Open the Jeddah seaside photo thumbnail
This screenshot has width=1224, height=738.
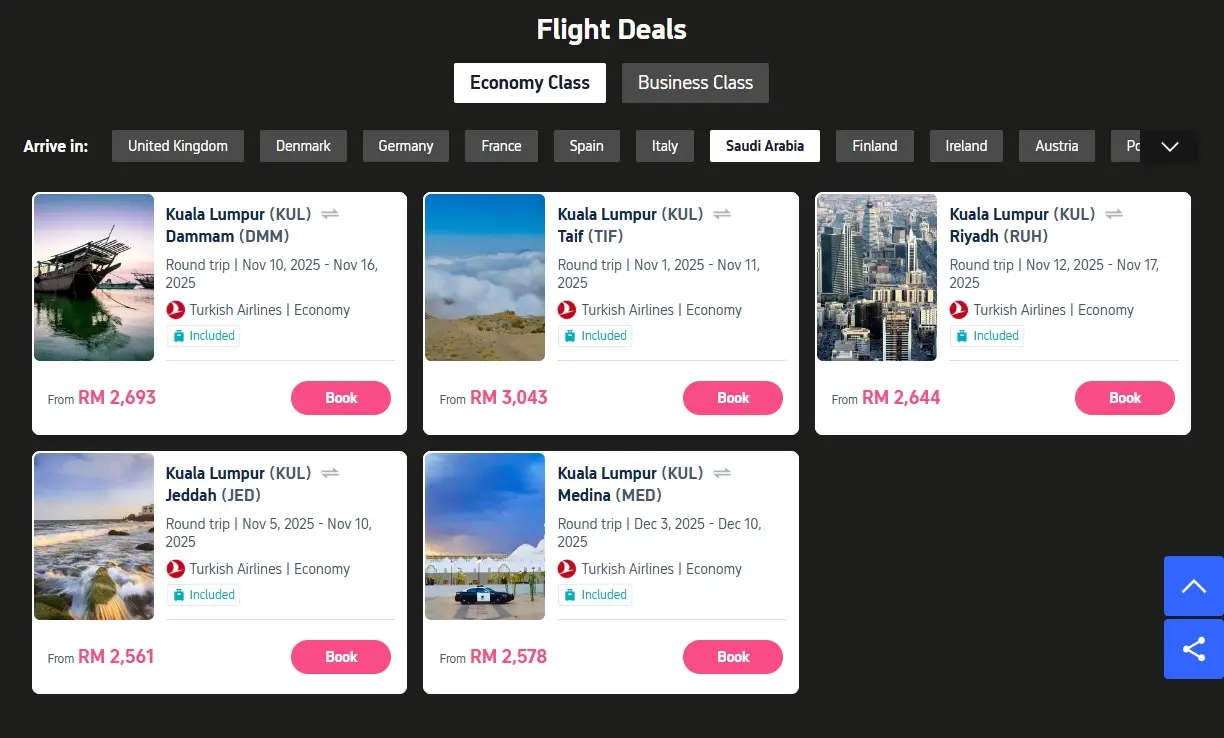click(94, 537)
